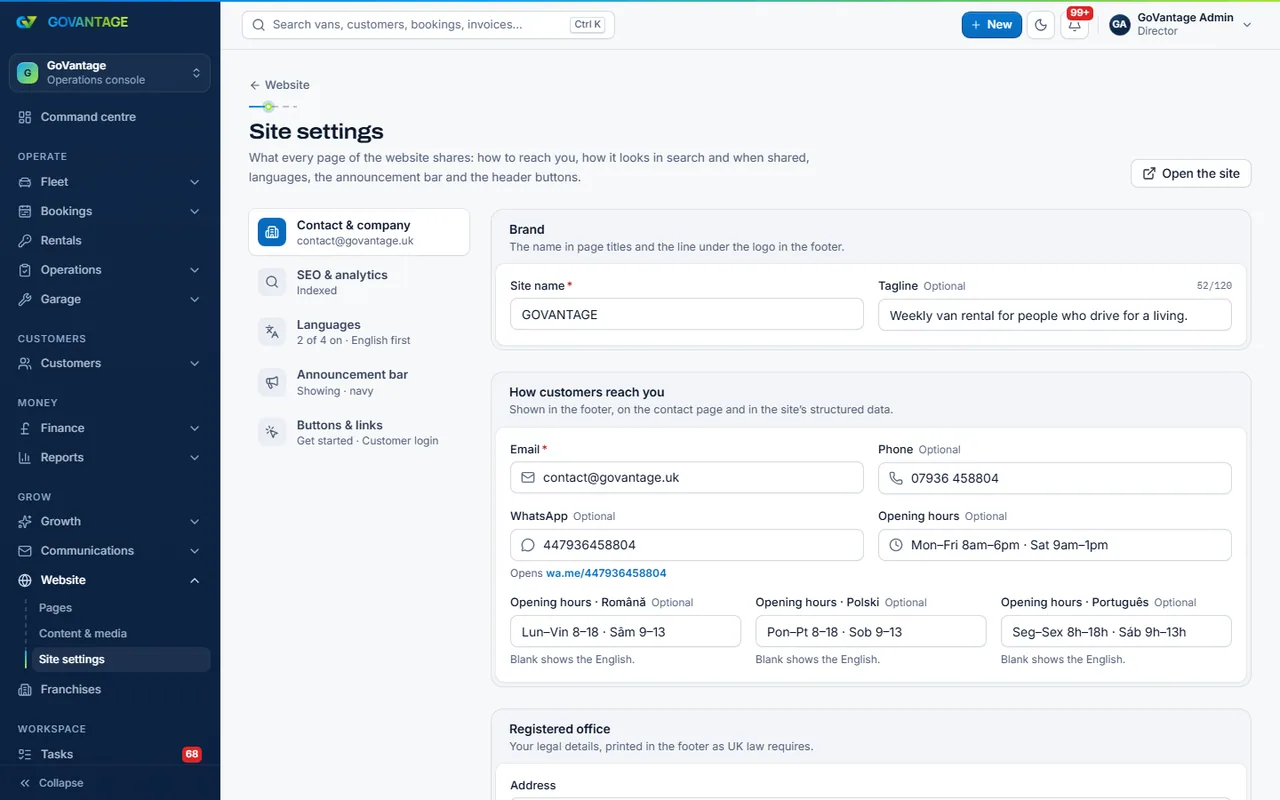Screen dimensions: 1280x800
Task: Click the Rentals key icon
Action: coord(25,241)
